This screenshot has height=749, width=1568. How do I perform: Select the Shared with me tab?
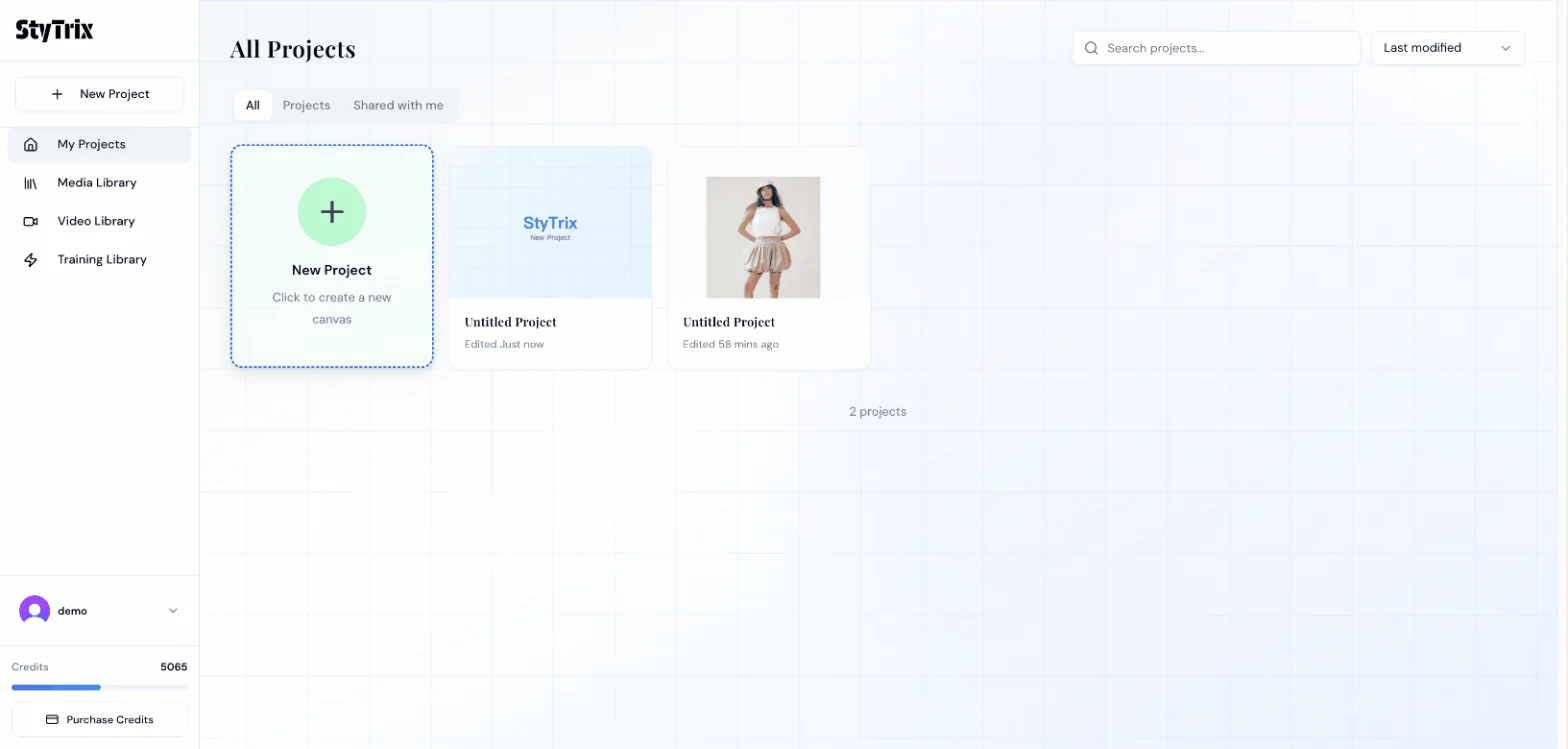[x=398, y=105]
